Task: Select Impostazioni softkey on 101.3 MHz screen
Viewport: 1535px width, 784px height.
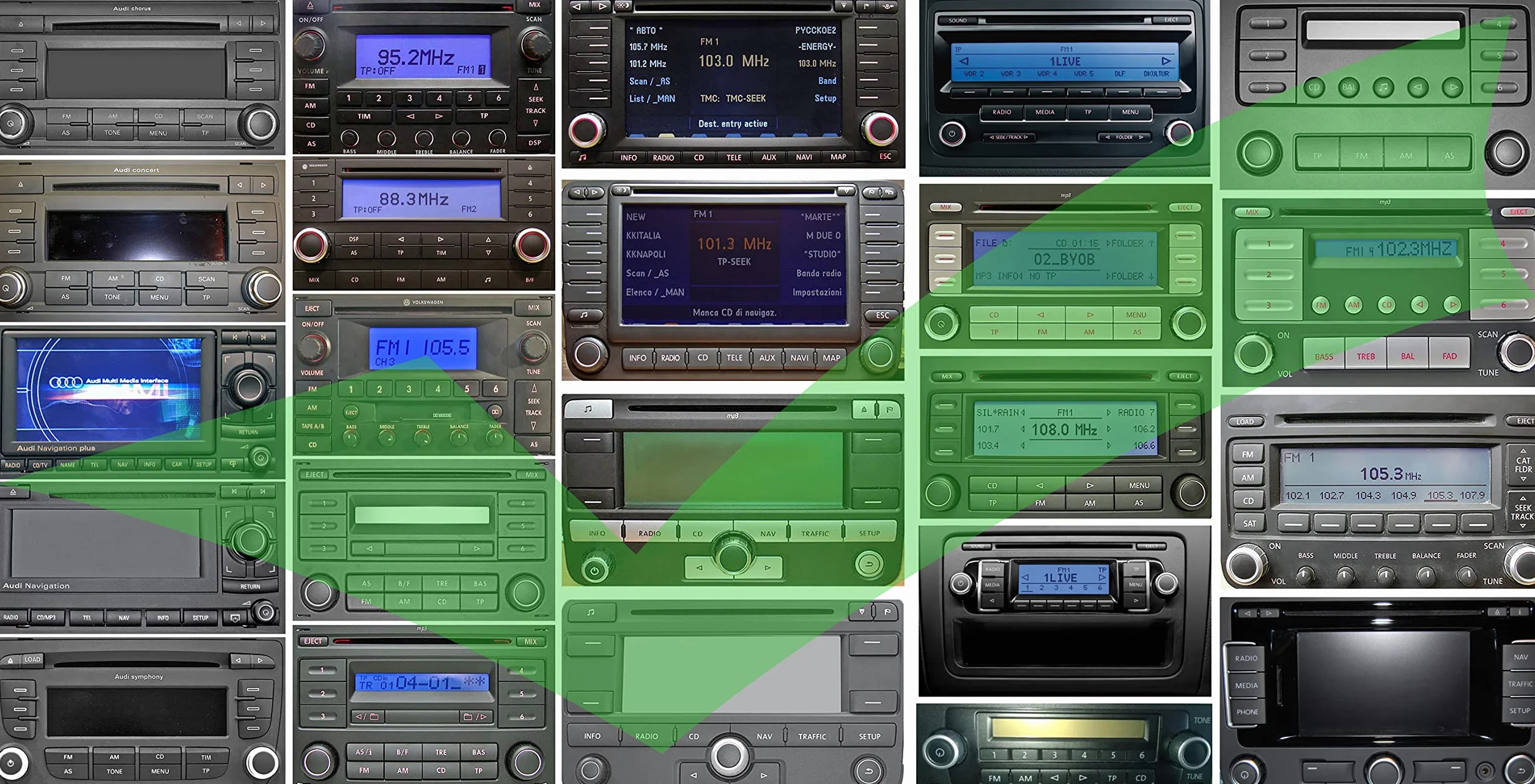Action: (817, 292)
